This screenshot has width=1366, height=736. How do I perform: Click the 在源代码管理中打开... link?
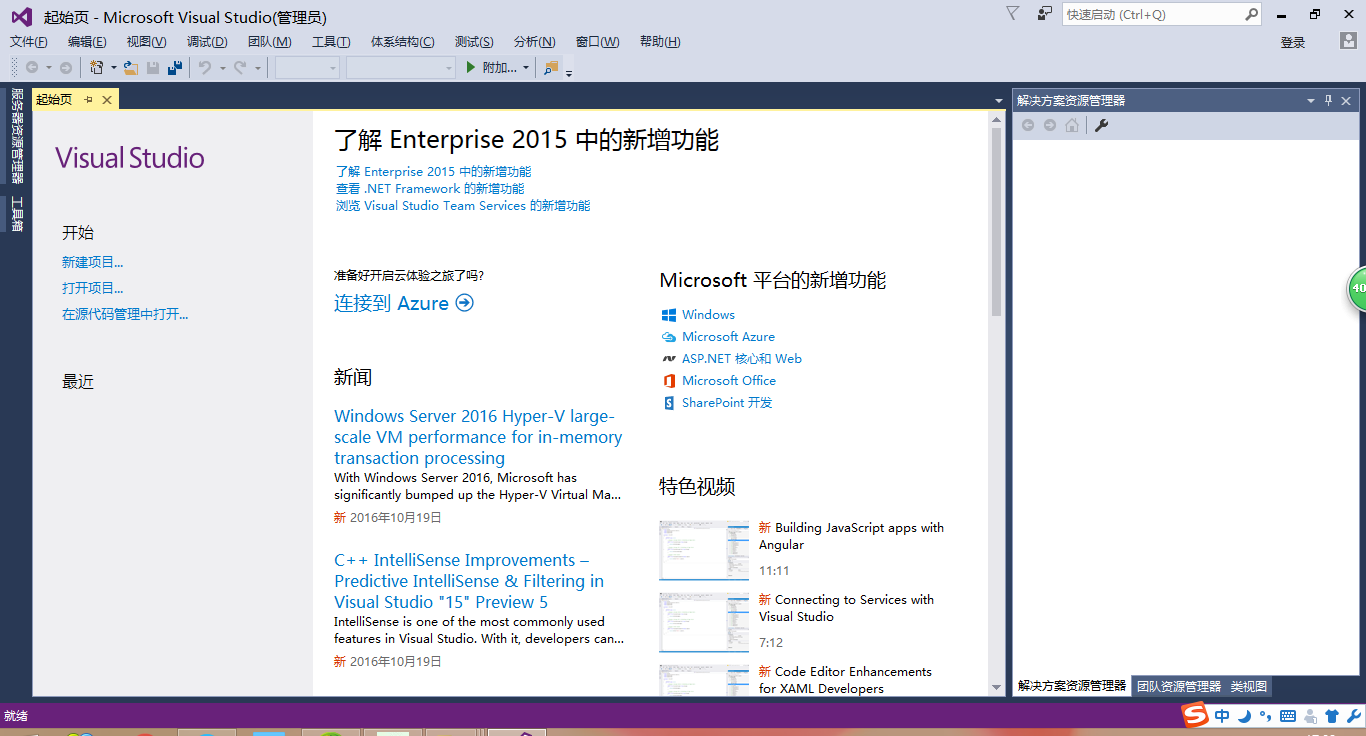point(125,314)
